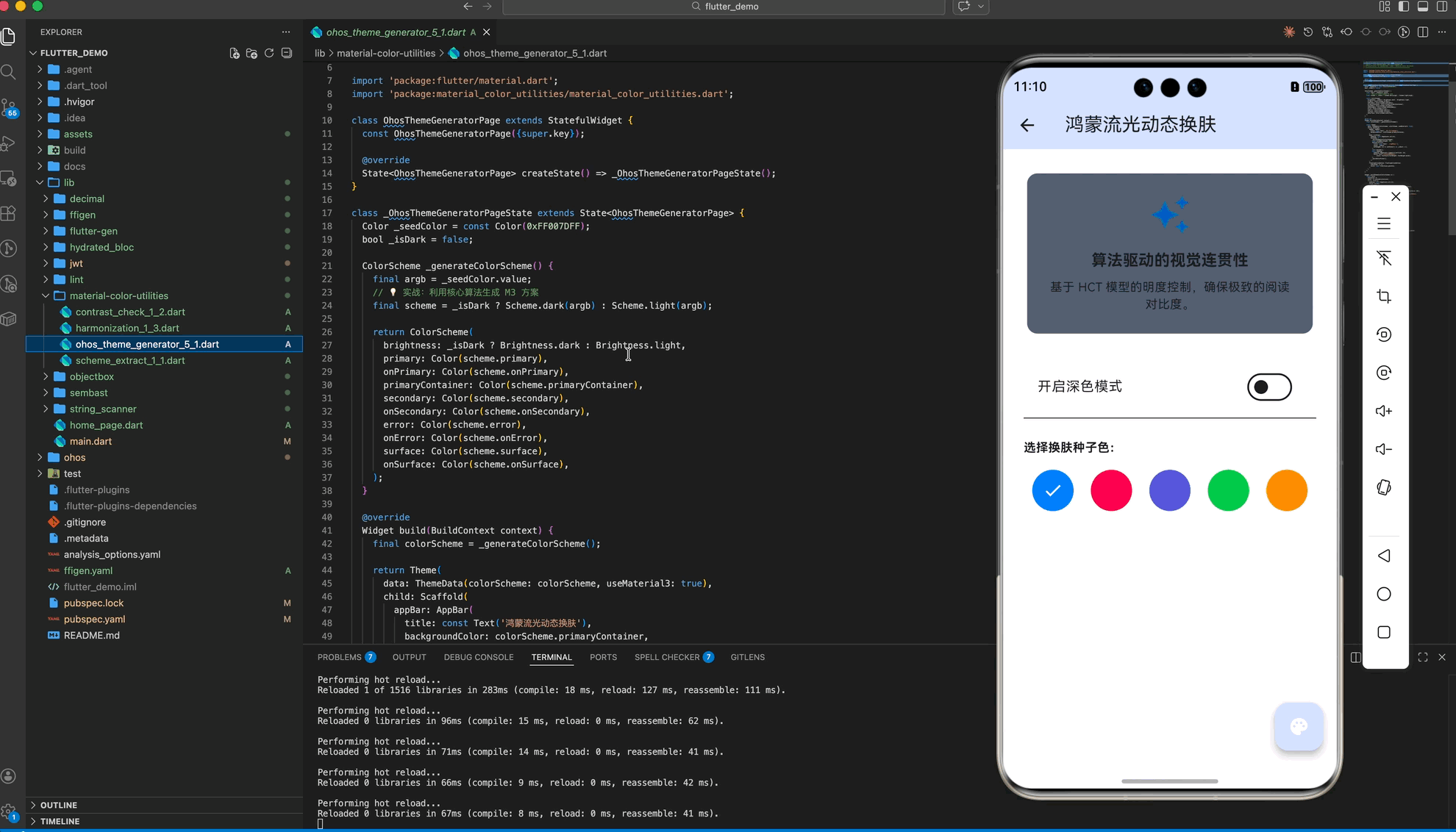The image size is (1456, 832).
Task: Open harmonization_1_3.dart file
Action: point(127,328)
